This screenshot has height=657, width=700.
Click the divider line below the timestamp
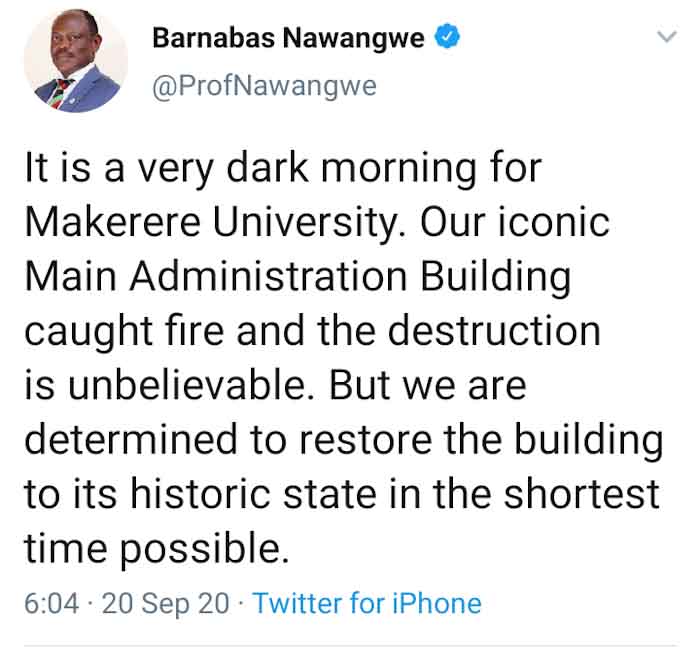coord(350,645)
